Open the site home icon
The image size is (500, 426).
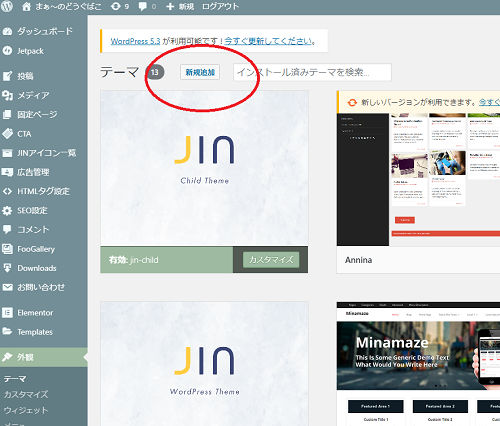[x=26, y=6]
